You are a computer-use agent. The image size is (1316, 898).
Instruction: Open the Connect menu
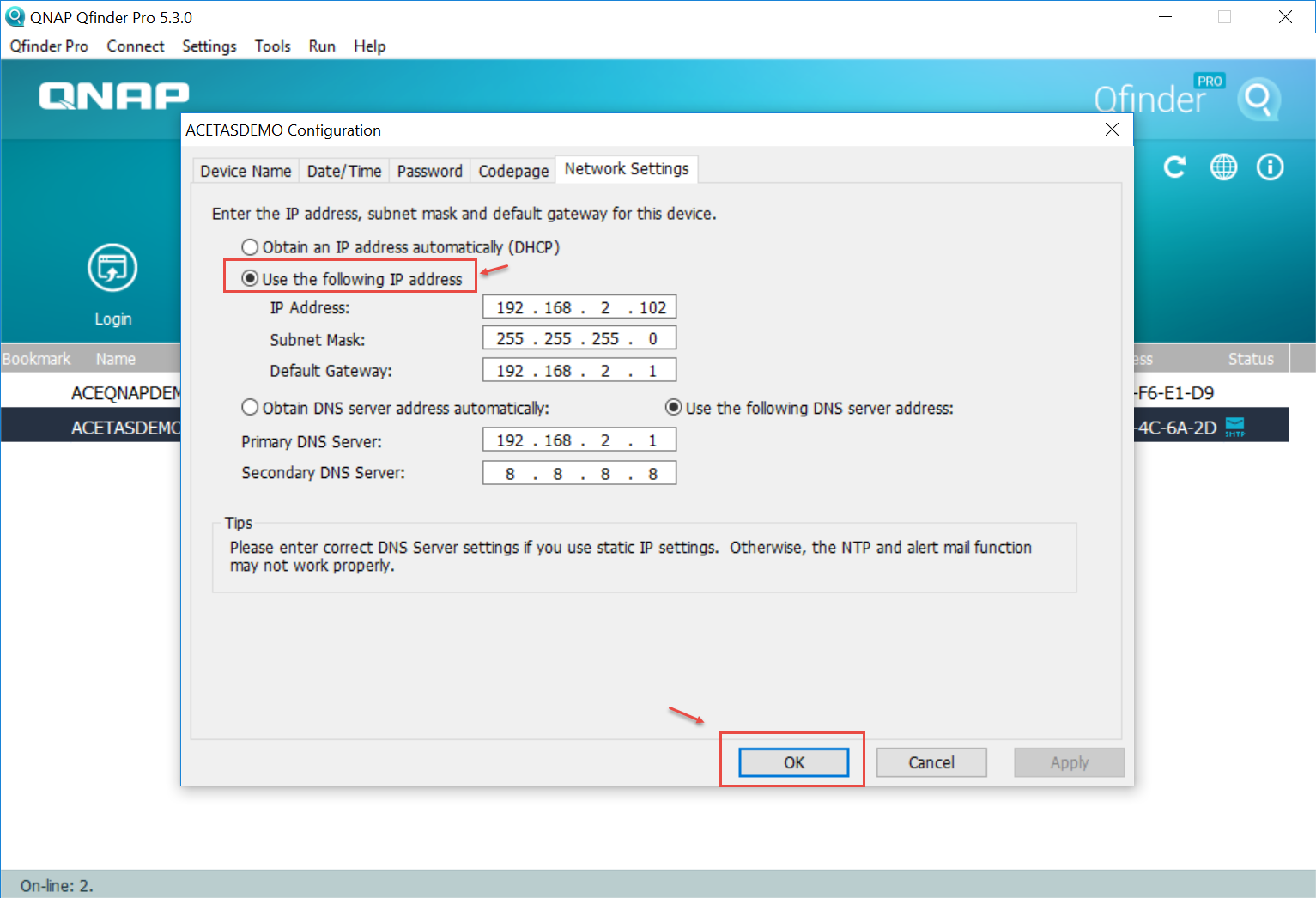pyautogui.click(x=135, y=46)
